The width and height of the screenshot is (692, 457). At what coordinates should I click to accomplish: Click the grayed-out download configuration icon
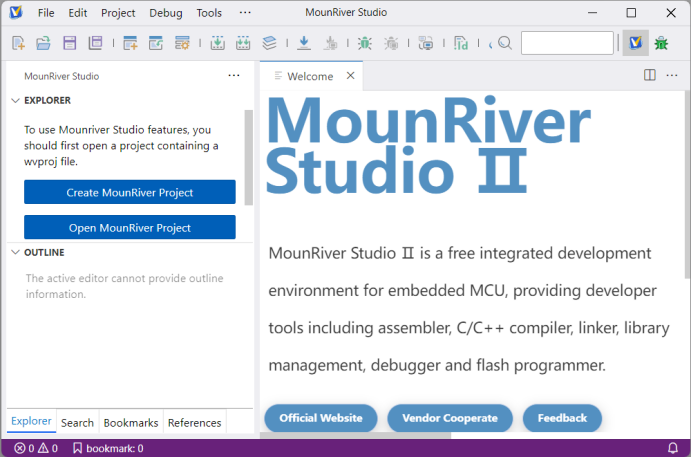click(330, 43)
